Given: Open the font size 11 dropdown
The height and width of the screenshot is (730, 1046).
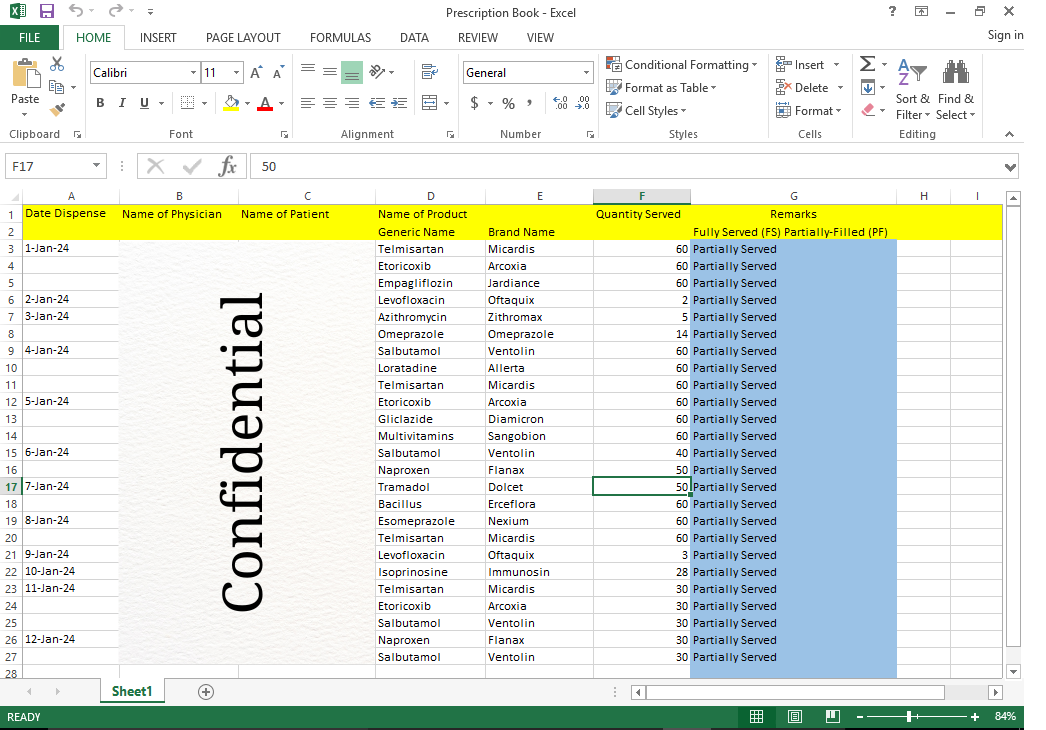Looking at the screenshot, I should click(236, 73).
